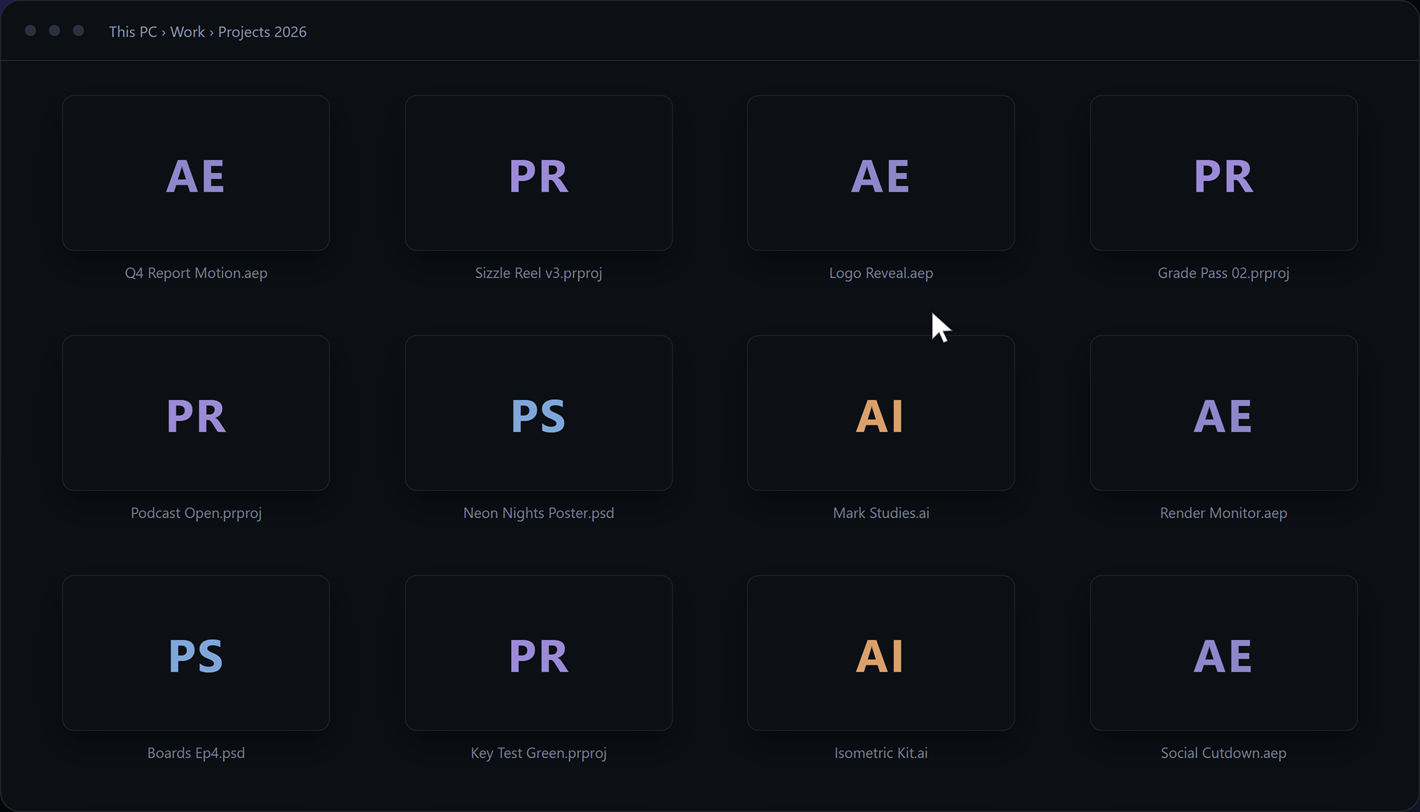Click the file name Sizzle Reel v3.prproj
The width and height of the screenshot is (1420, 812).
(539, 273)
